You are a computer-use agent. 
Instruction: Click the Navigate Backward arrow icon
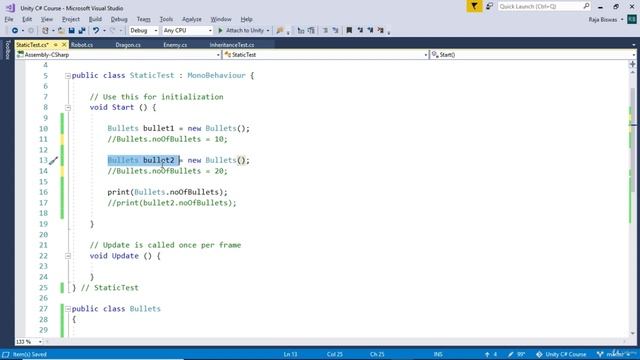click(x=15, y=31)
